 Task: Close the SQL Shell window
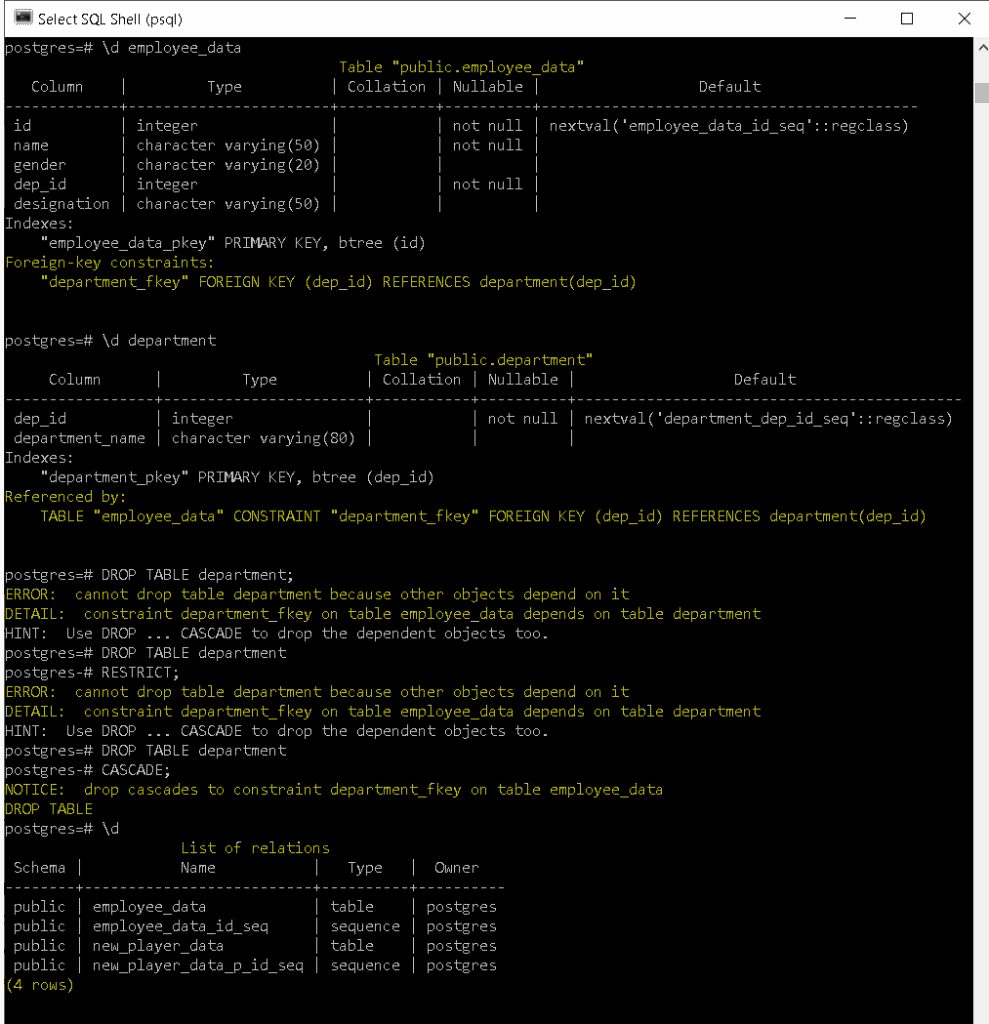click(963, 18)
